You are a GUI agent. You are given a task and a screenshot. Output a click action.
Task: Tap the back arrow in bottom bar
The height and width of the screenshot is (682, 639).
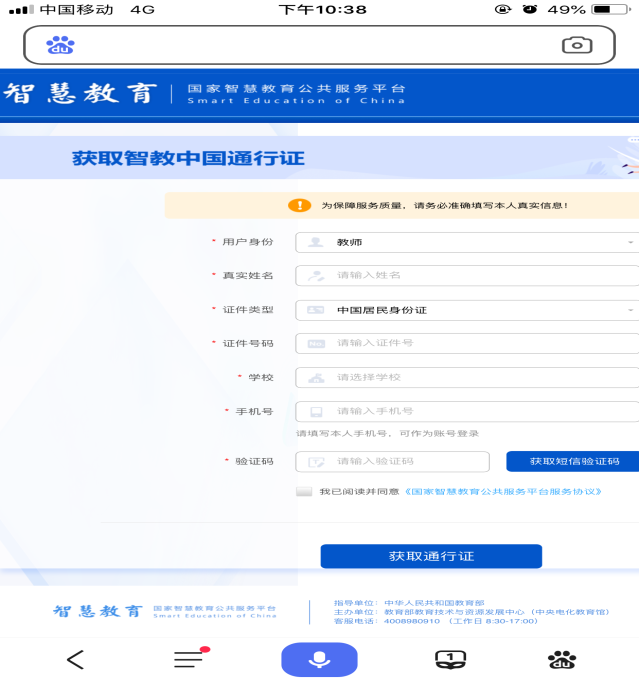coord(75,660)
